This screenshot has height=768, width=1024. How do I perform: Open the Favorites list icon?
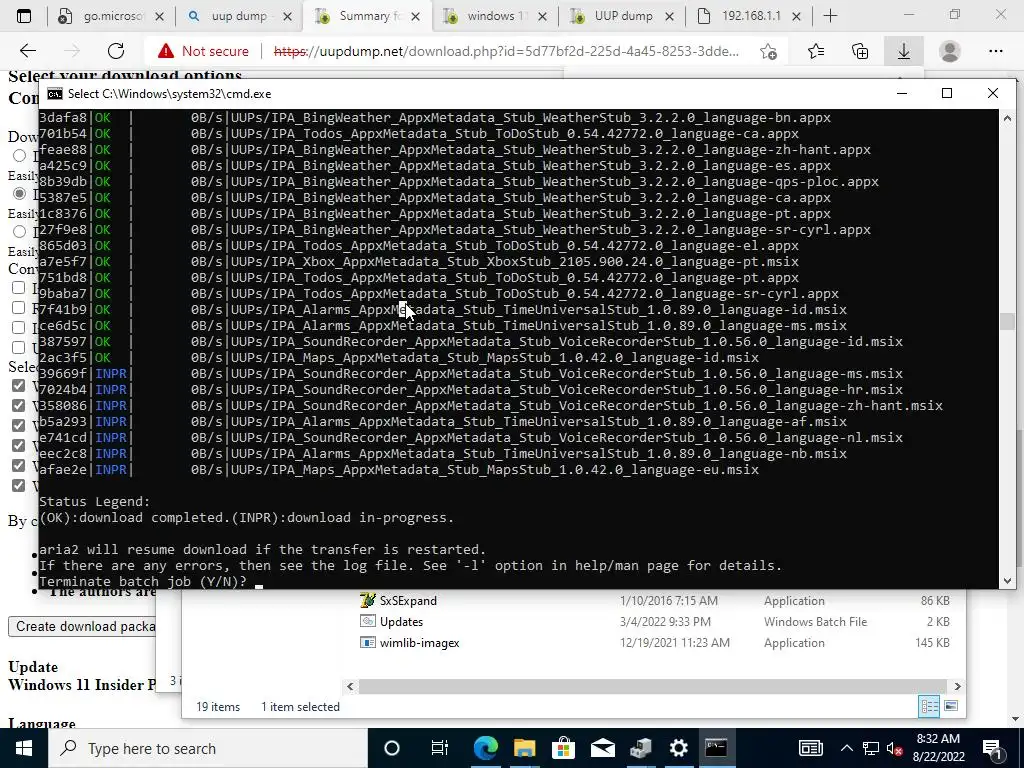coord(816,51)
